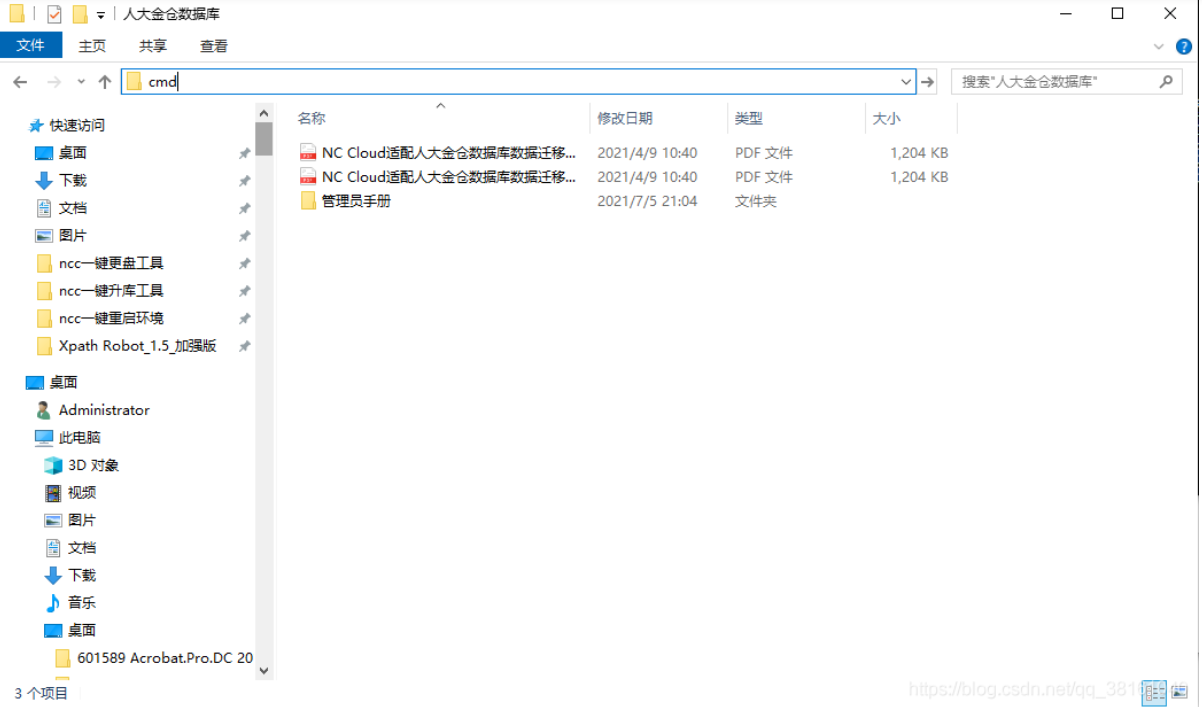
Task: Sort by the 类型 column header
Action: [x=749, y=118]
